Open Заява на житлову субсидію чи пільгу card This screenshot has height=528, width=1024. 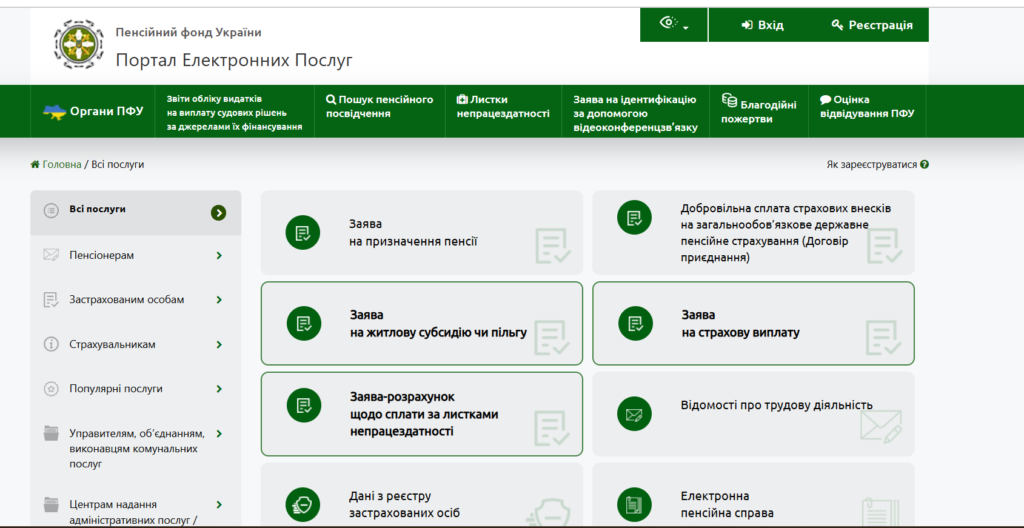coord(421,323)
